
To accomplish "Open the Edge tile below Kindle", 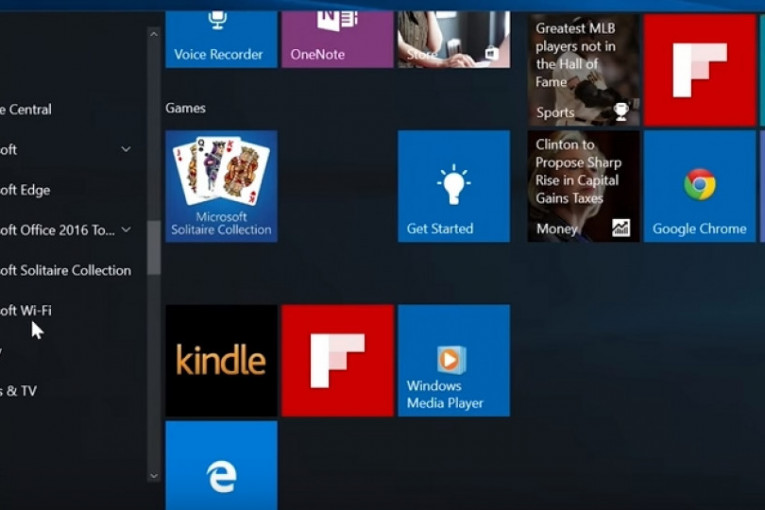I will click(x=221, y=466).
